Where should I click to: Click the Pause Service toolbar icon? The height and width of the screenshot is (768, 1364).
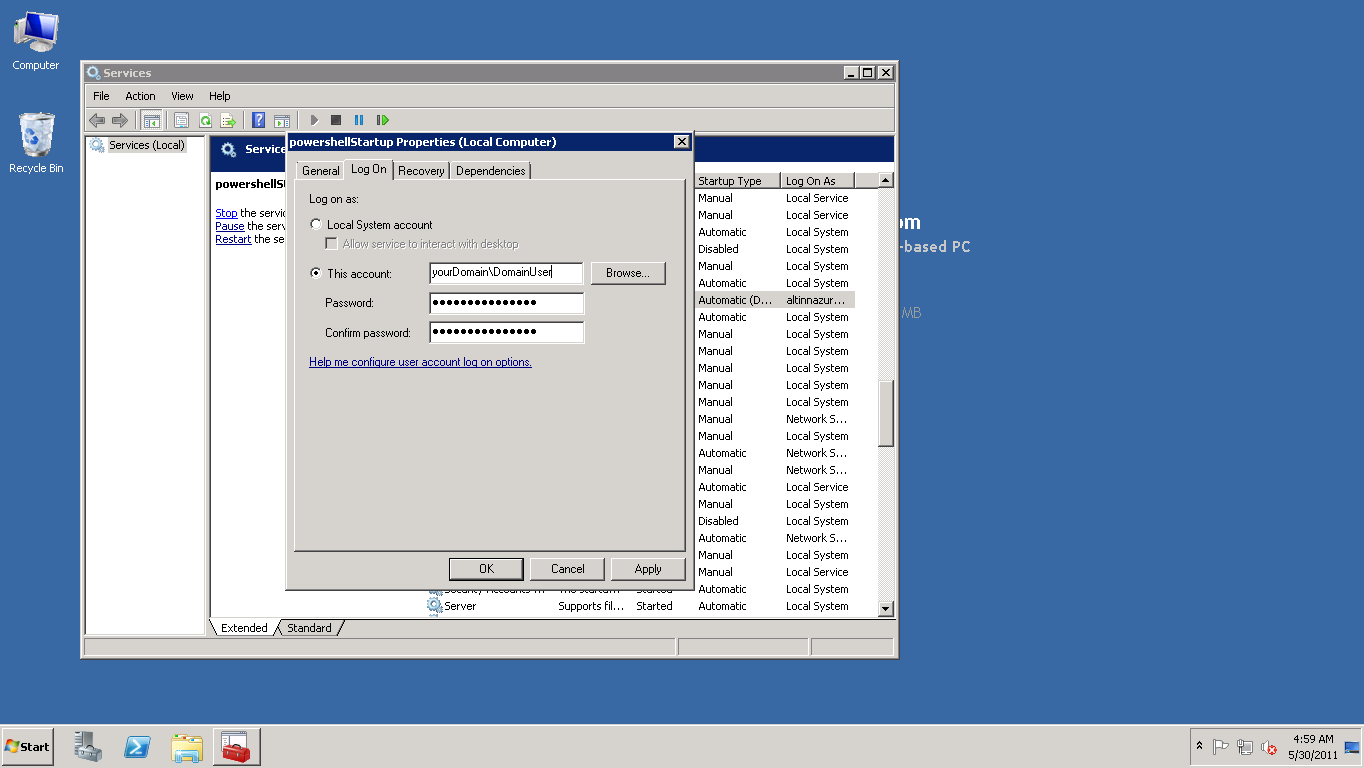pyautogui.click(x=359, y=120)
